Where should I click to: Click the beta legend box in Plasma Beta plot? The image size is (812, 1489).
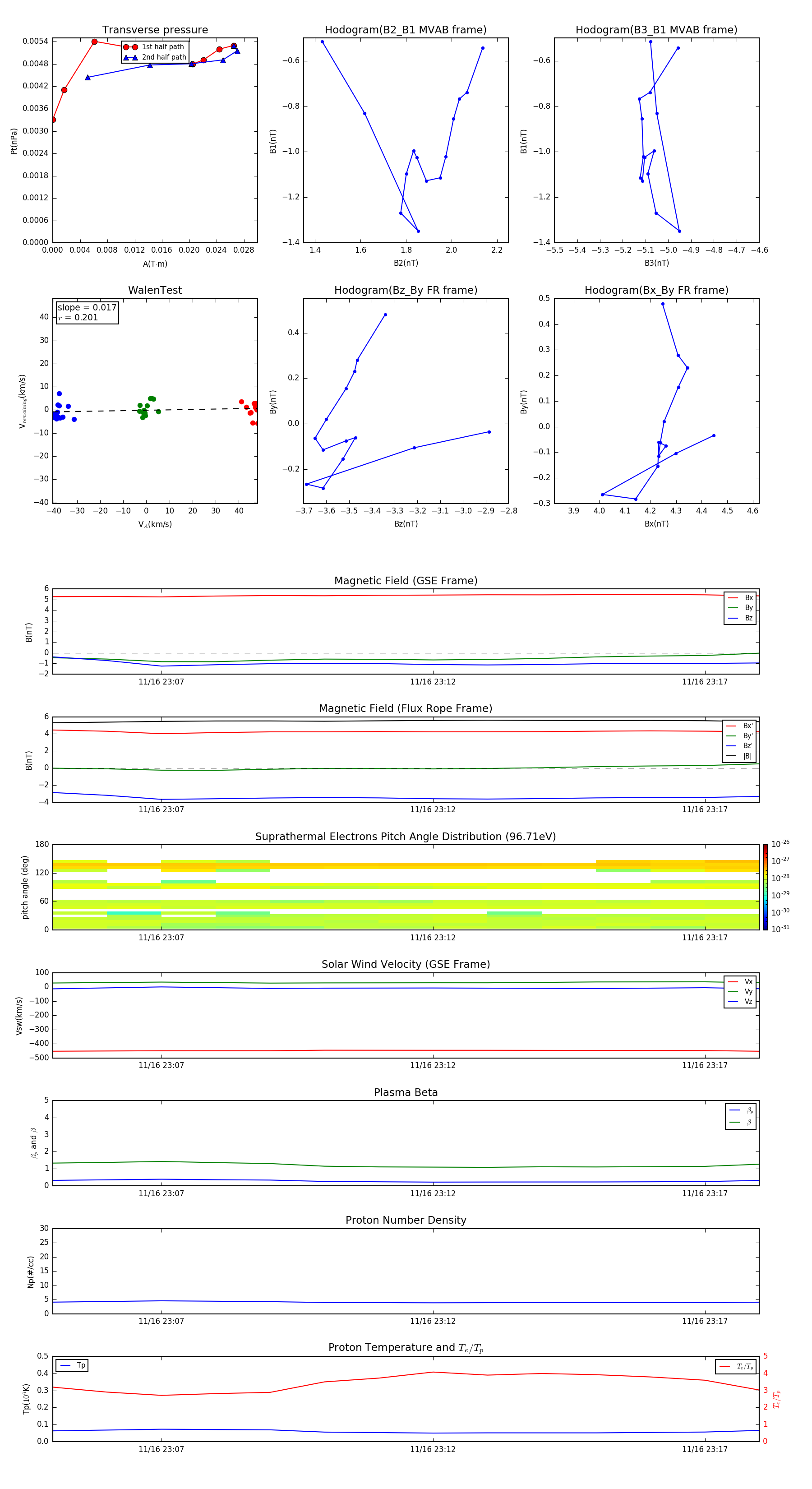[740, 1117]
